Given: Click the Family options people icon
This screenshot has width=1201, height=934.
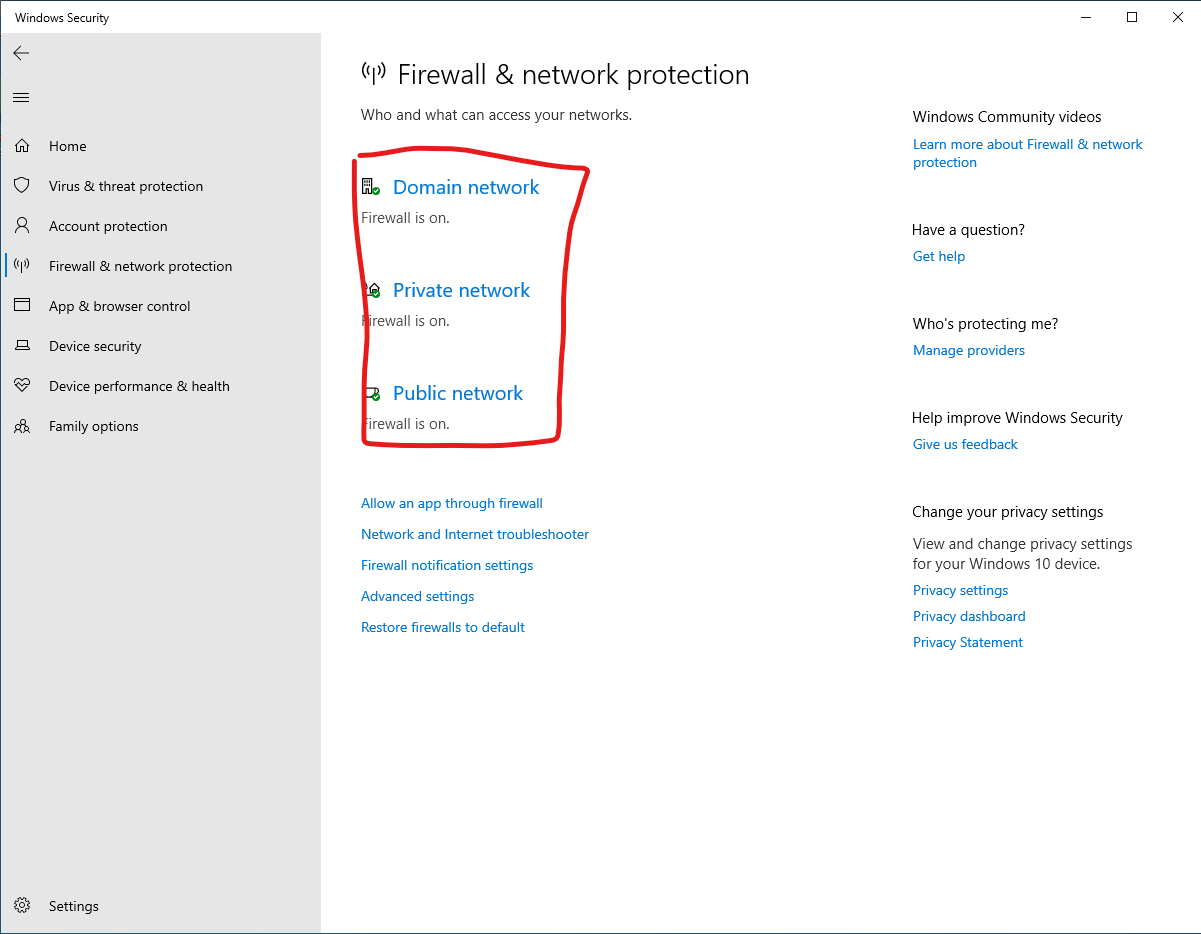Looking at the screenshot, I should [x=22, y=426].
